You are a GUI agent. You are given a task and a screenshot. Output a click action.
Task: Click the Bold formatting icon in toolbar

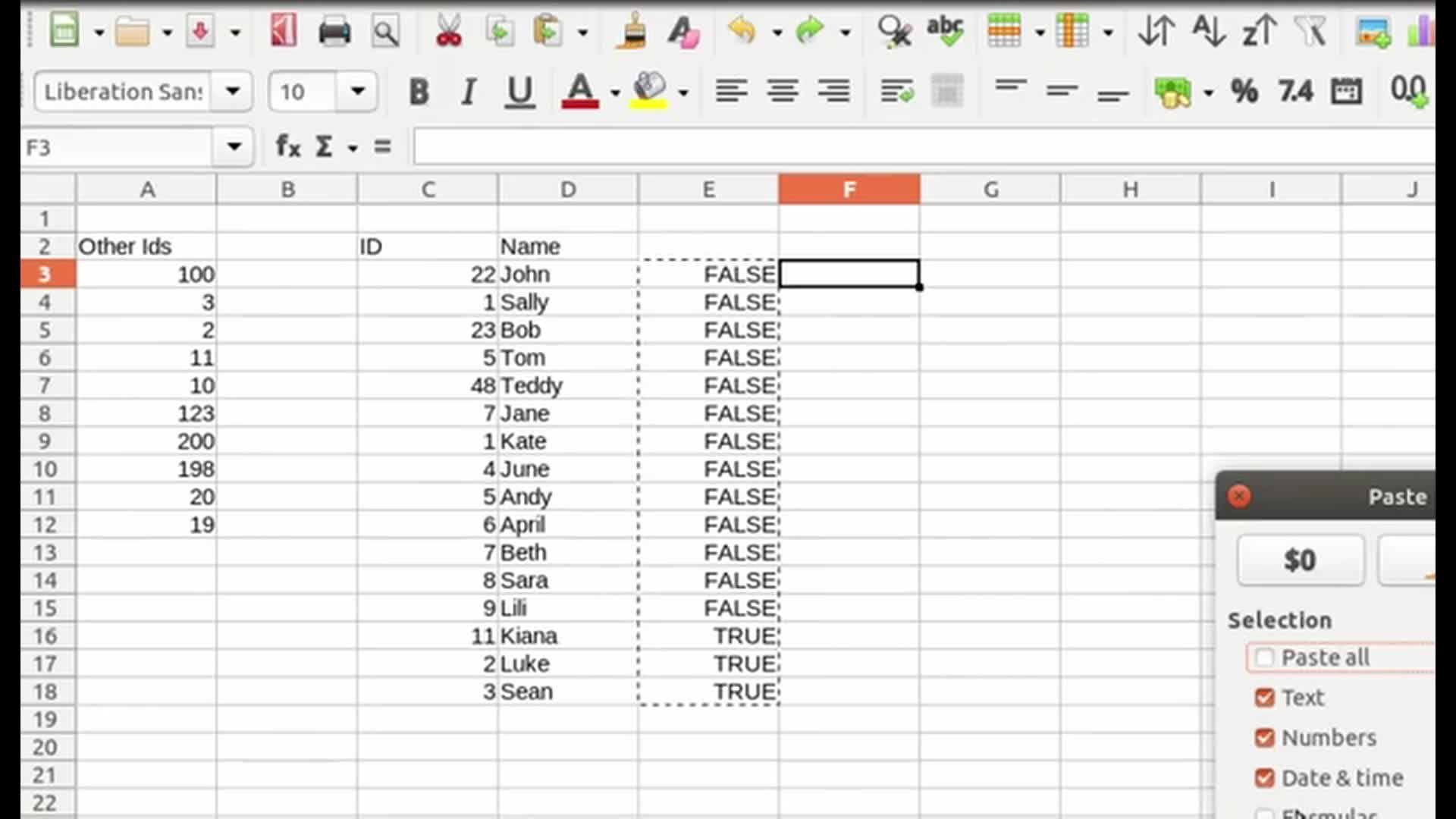point(418,92)
